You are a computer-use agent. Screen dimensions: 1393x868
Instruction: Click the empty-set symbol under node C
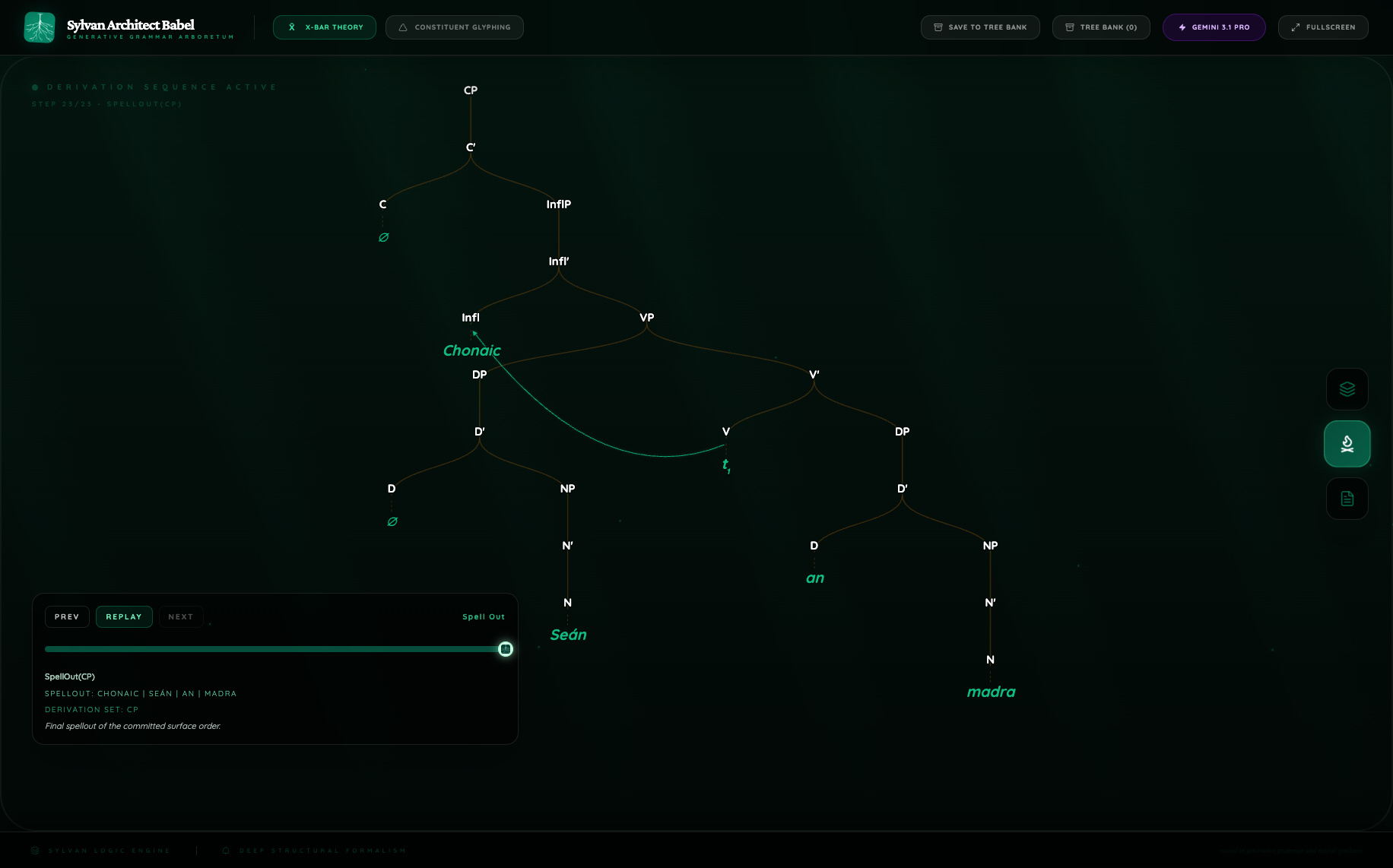point(383,237)
